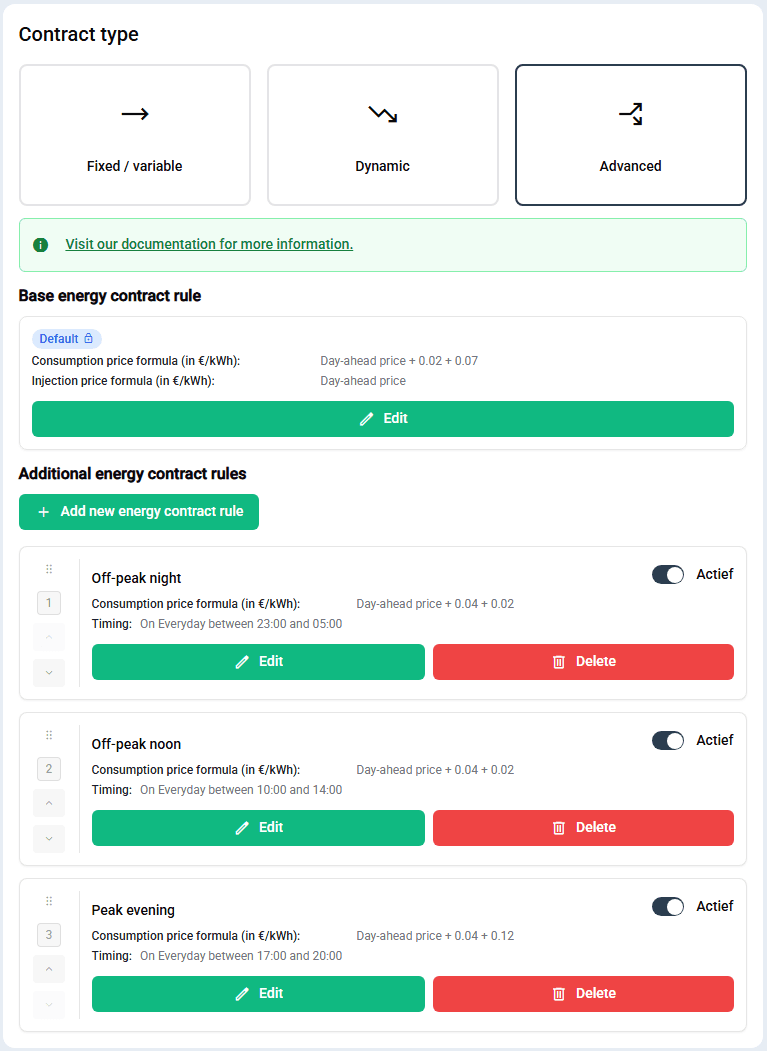Disable the Off-peak night rule toggle
The width and height of the screenshot is (767, 1051).
pyautogui.click(x=668, y=574)
